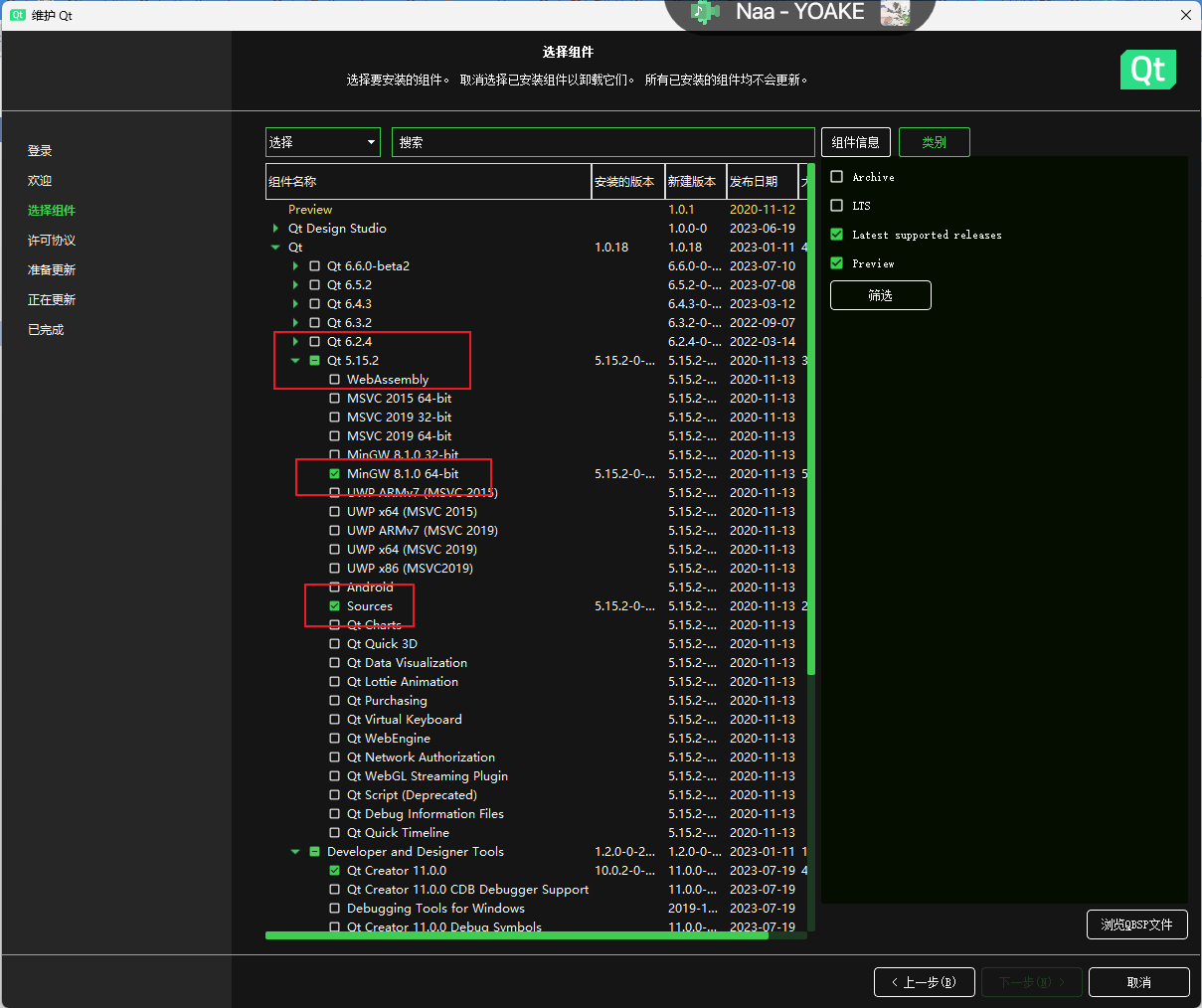Click the 安装的版本 column header
Screen dimensions: 1202x1008
[628, 182]
